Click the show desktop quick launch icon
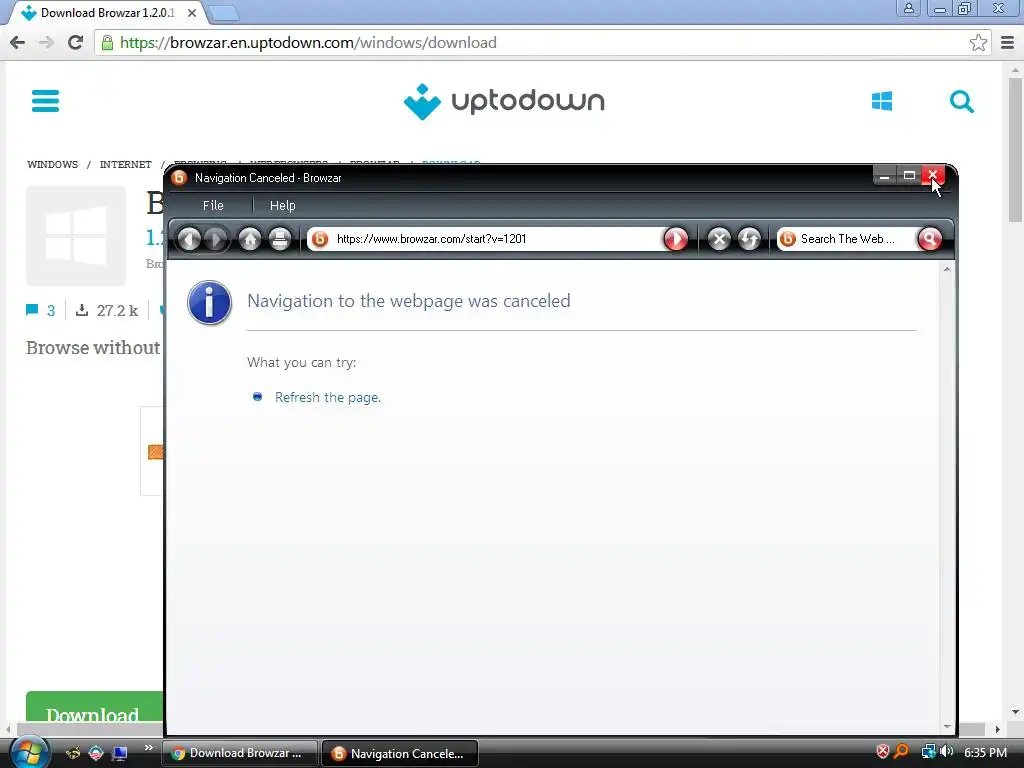This screenshot has height=768, width=1024. click(x=120, y=753)
